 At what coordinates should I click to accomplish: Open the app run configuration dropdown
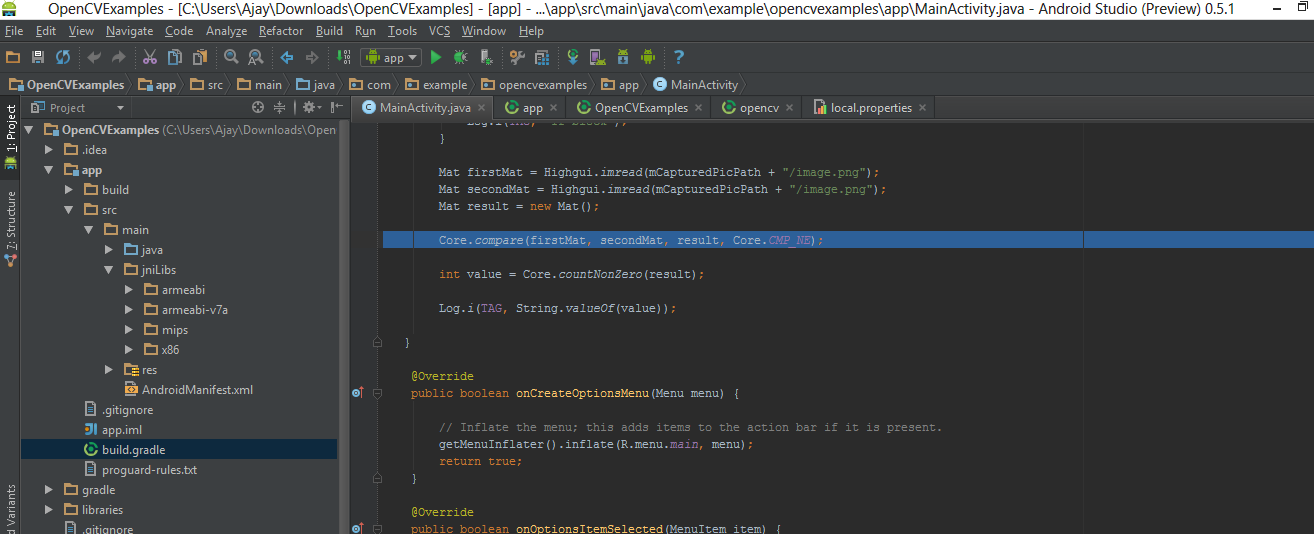(391, 57)
